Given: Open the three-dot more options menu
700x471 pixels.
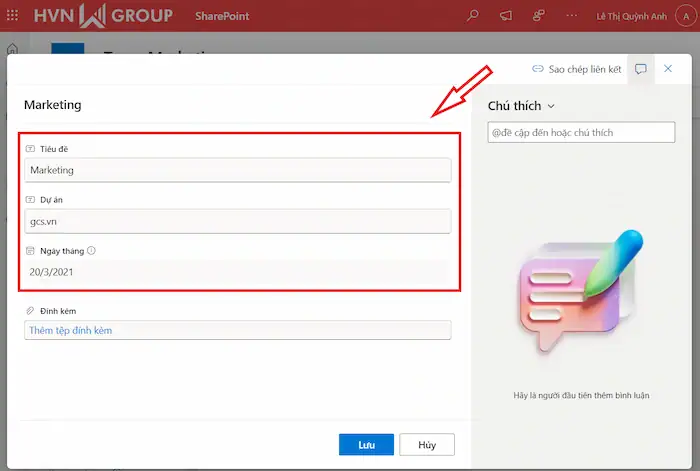Looking at the screenshot, I should click(571, 16).
